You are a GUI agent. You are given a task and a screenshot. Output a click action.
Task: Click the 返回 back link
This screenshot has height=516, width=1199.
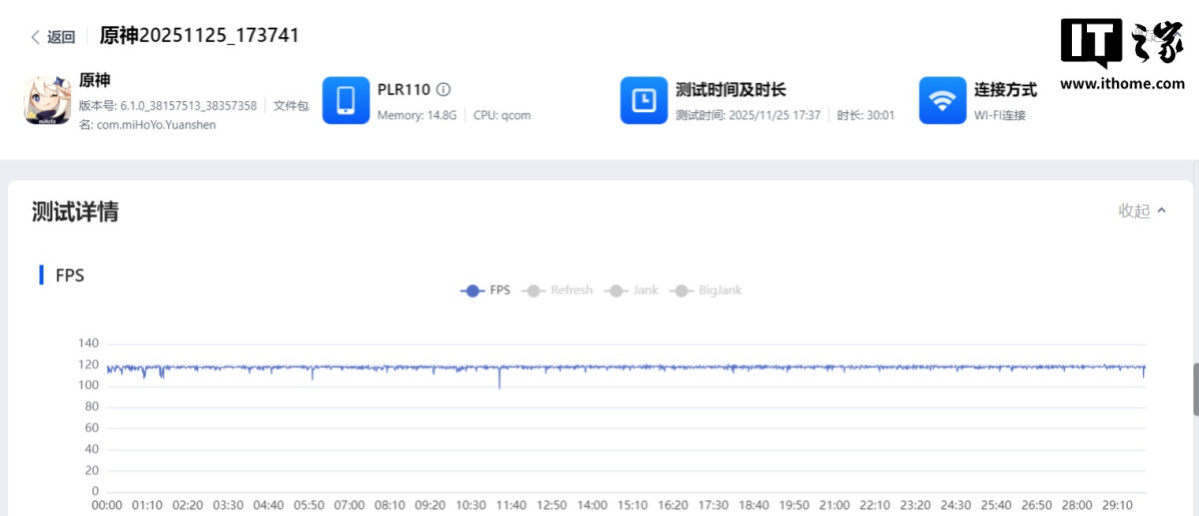tap(61, 37)
